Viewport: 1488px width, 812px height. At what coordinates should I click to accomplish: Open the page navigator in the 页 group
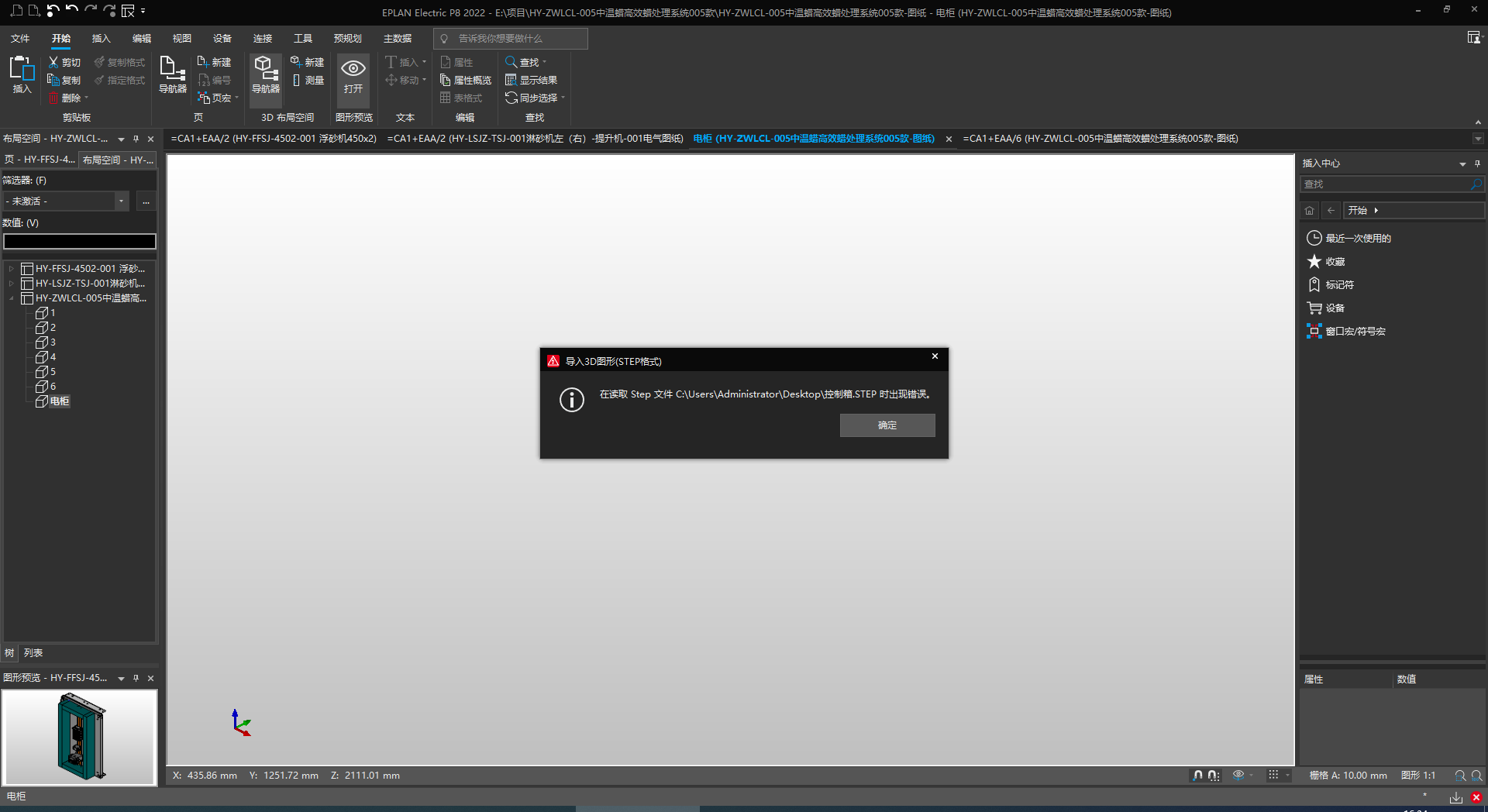click(x=172, y=74)
